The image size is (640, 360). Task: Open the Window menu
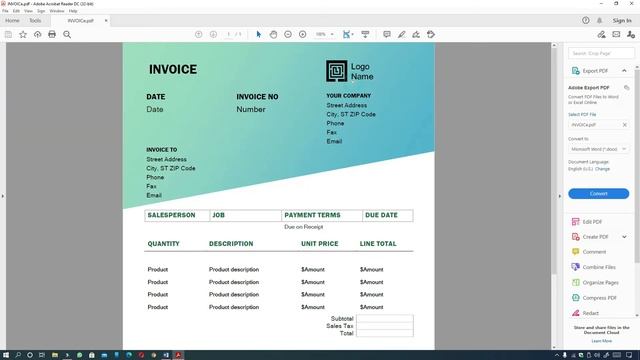(x=57, y=11)
